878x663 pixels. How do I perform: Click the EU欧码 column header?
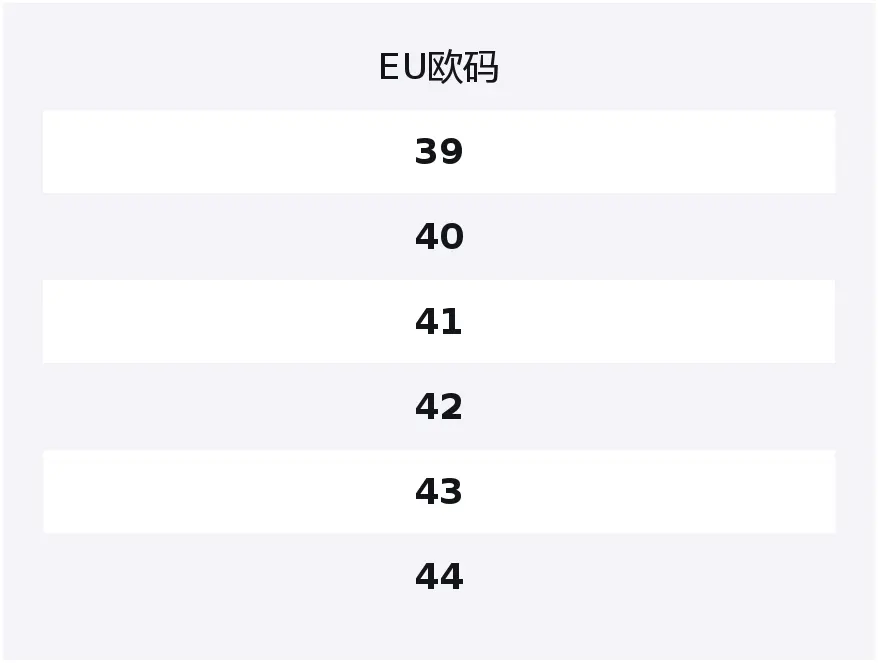click(x=438, y=67)
